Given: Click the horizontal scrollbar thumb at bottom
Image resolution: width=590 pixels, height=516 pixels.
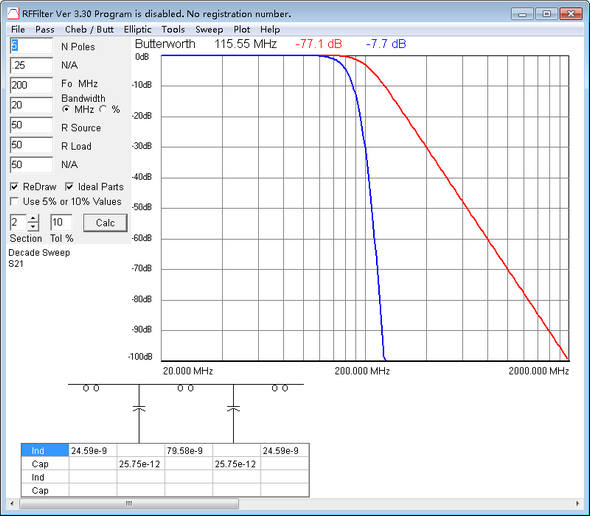Looking at the screenshot, I should pos(129,503).
